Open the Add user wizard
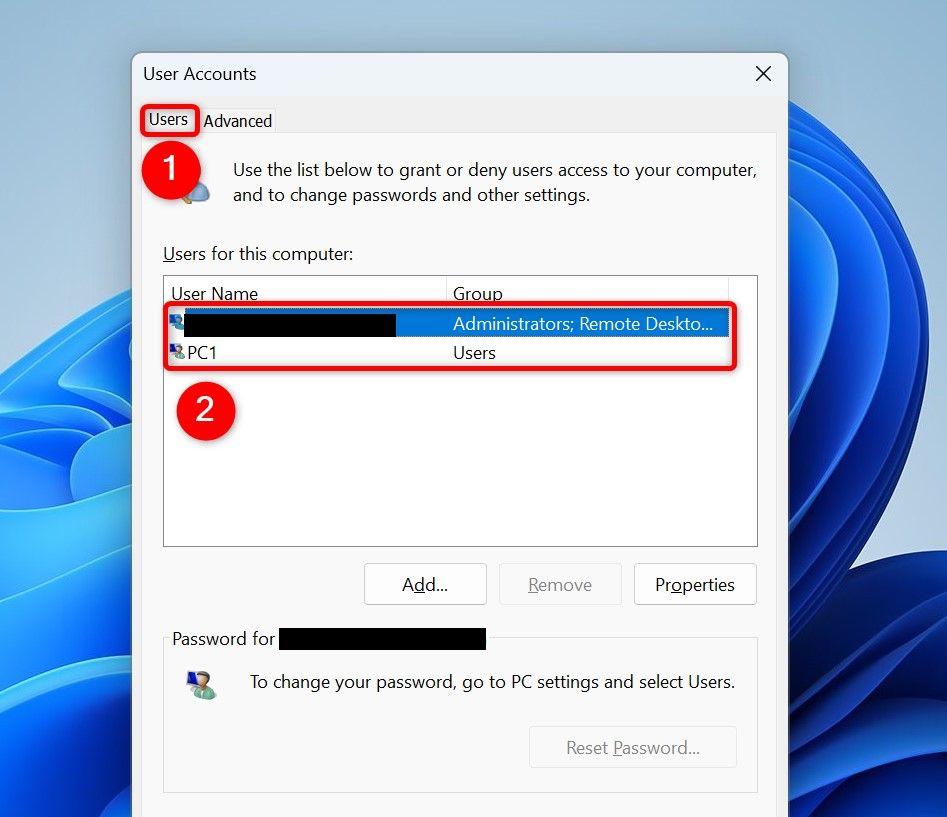Viewport: 947px width, 817px height. (x=424, y=584)
